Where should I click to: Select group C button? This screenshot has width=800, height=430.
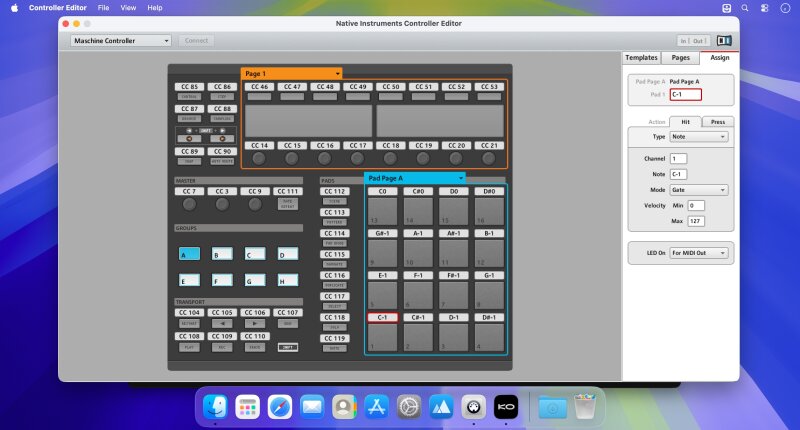click(255, 254)
